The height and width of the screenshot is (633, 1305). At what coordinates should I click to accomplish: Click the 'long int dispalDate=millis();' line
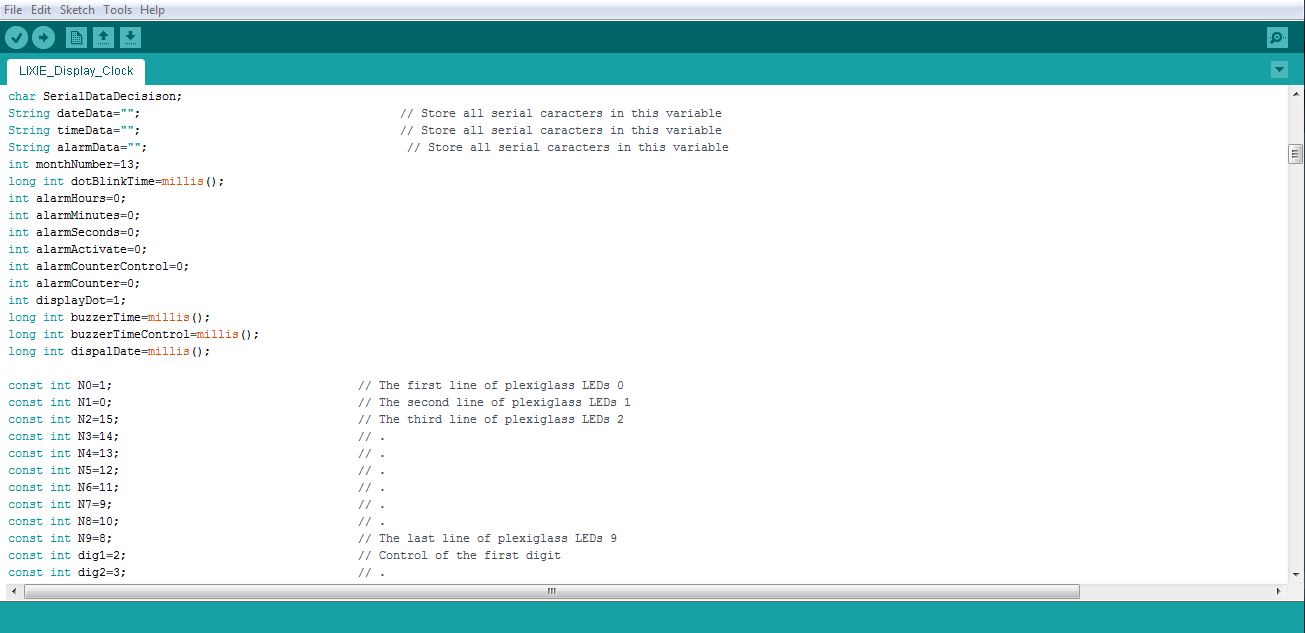coord(110,352)
